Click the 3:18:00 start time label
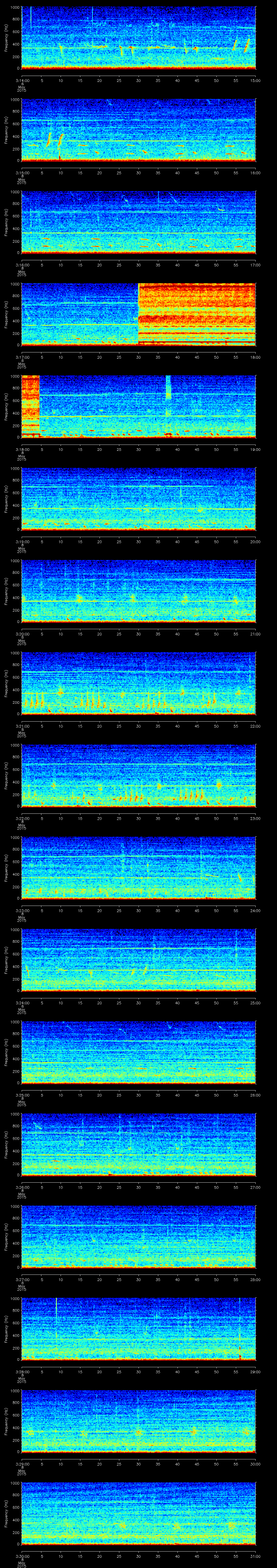 tap(22, 449)
